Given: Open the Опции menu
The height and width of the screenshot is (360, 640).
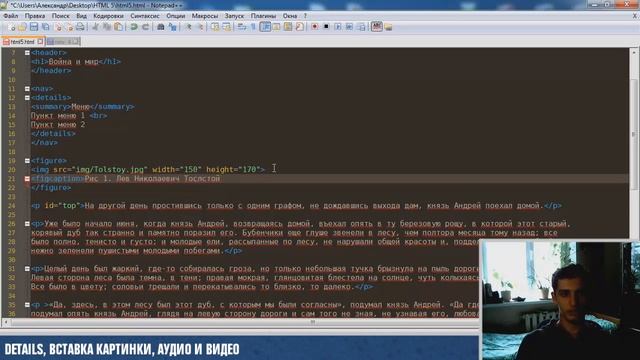Looking at the screenshot, I should 176,16.
